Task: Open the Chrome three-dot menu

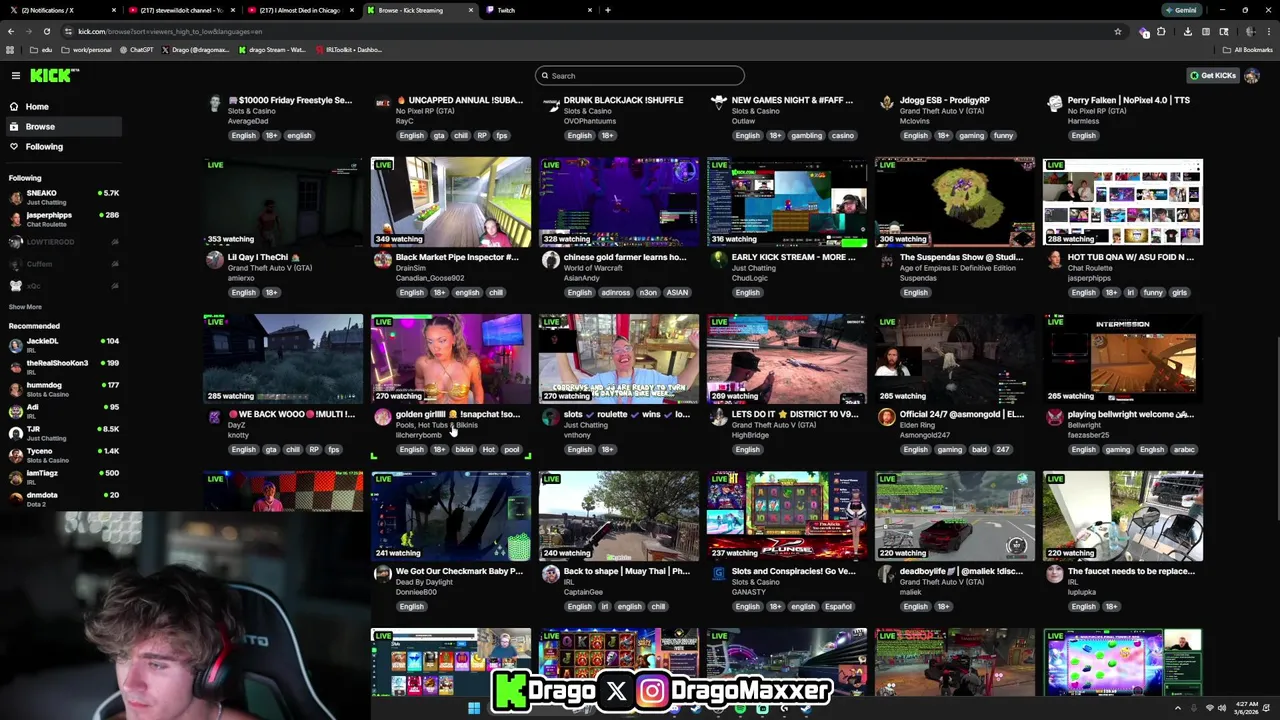Action: click(x=1269, y=32)
